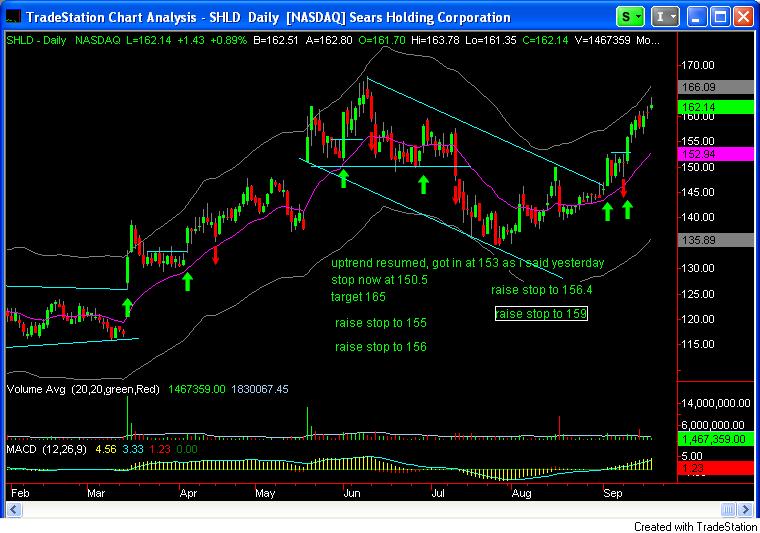Click the 'A=162.80' ask value
This screenshot has width=760, height=533.
tap(329, 40)
